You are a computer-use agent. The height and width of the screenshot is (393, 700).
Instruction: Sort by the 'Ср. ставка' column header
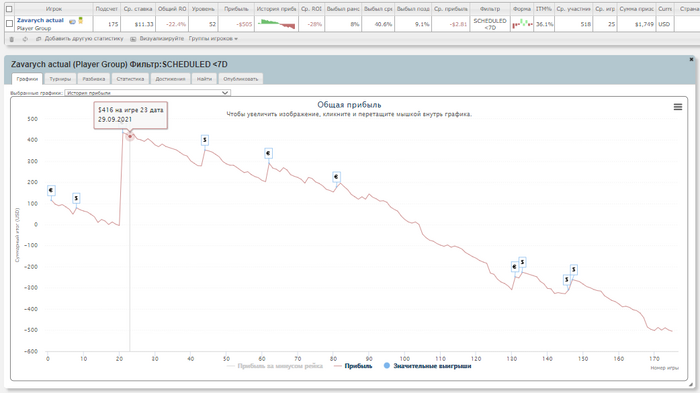[x=138, y=9]
